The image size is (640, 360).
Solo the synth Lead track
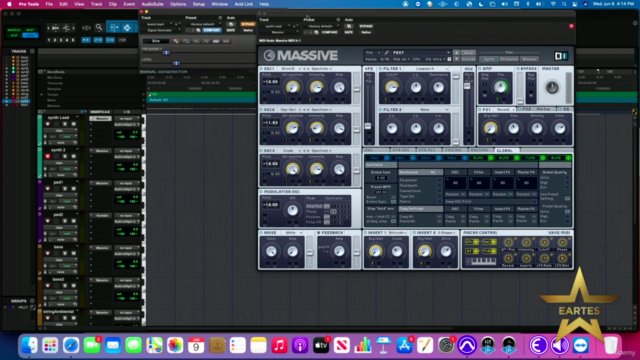[x=64, y=124]
